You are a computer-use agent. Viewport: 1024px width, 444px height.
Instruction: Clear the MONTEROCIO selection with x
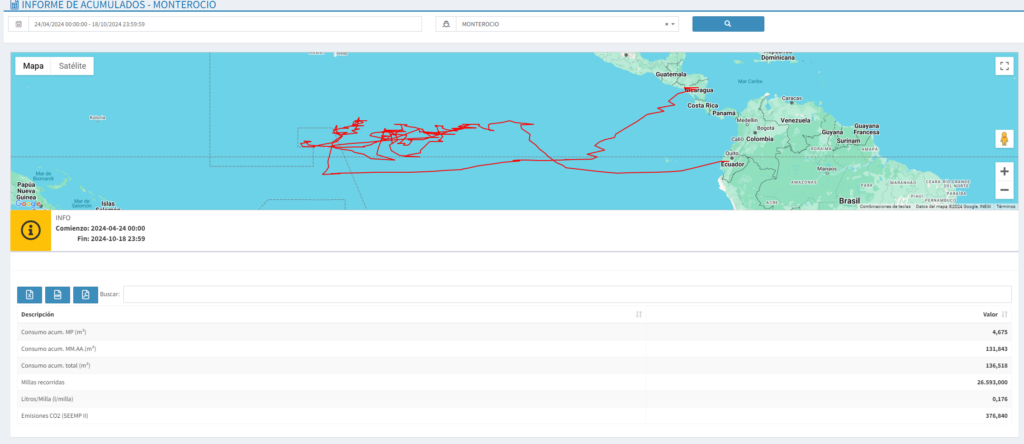[x=666, y=24]
